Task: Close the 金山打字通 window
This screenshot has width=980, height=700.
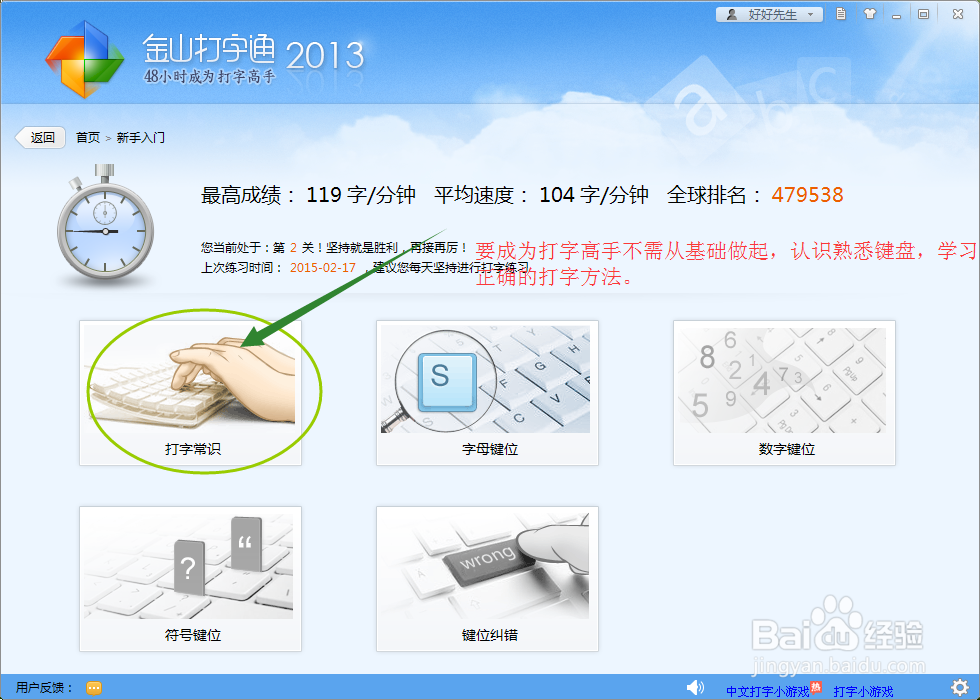Action: coord(958,14)
